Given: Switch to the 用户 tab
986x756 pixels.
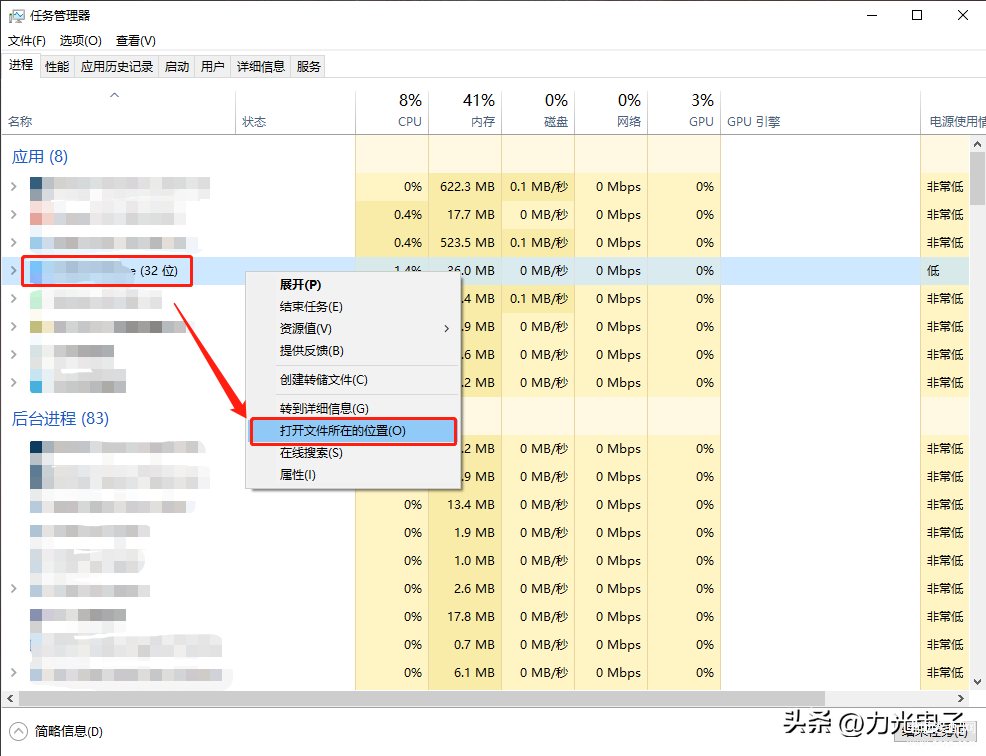Looking at the screenshot, I should (213, 66).
